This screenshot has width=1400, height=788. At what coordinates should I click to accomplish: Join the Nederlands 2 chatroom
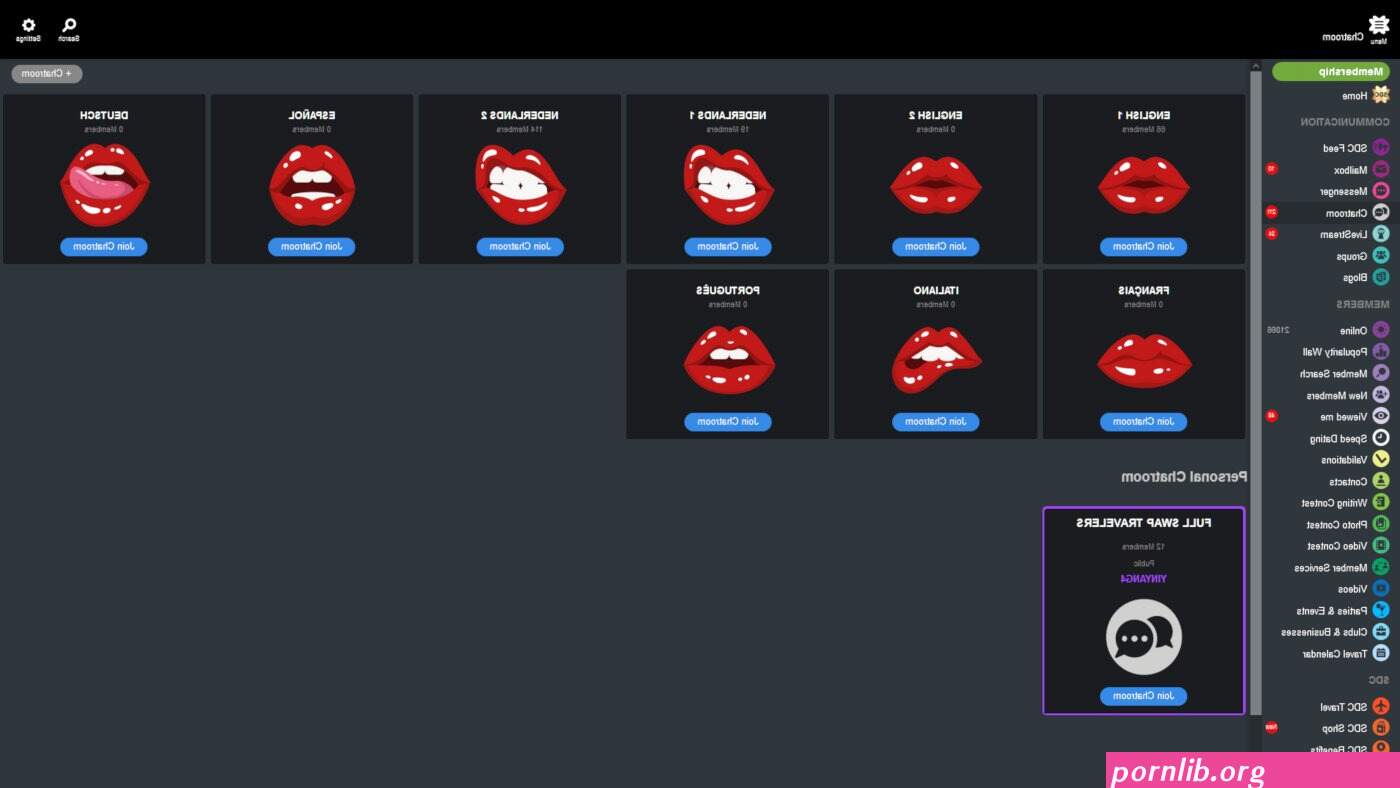[519, 246]
